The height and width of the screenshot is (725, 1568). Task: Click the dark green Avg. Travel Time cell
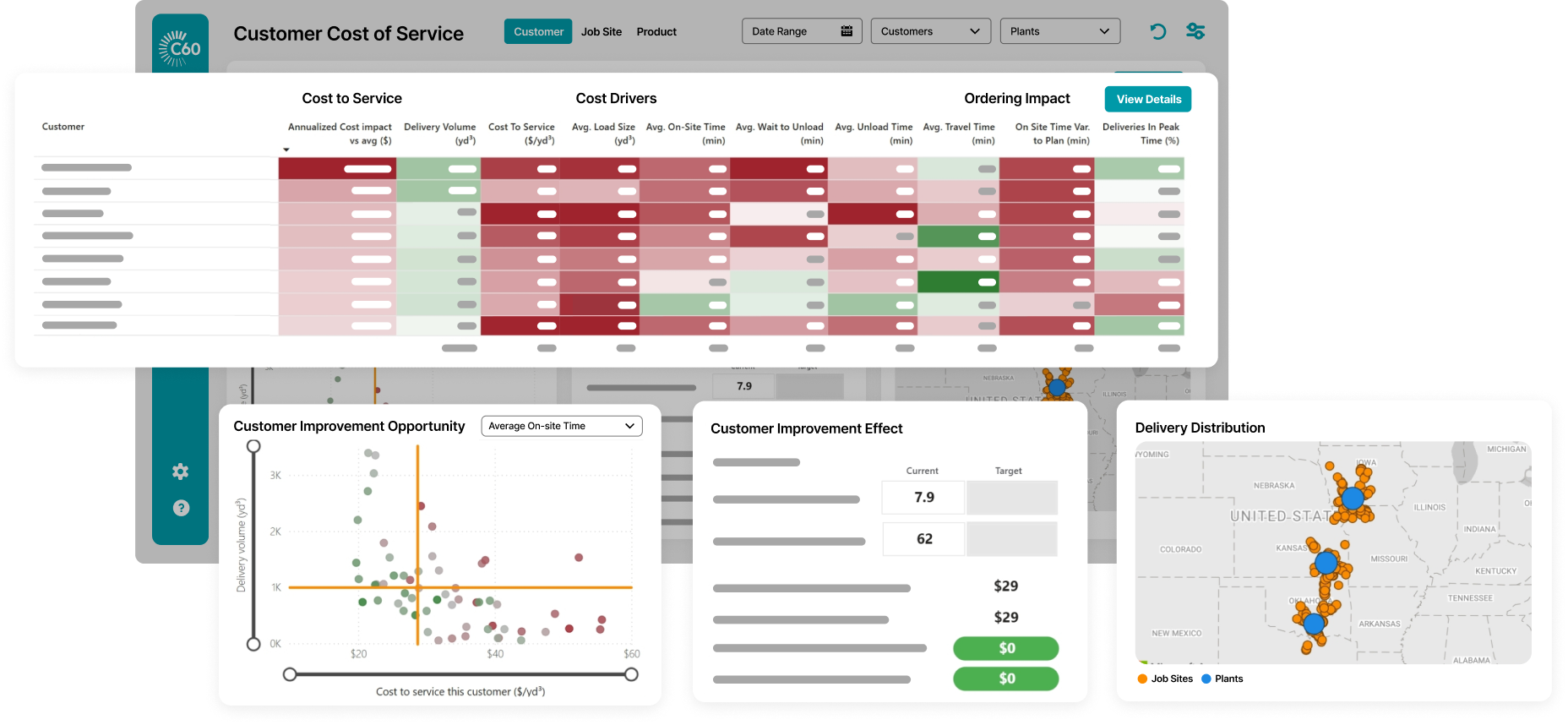(958, 281)
